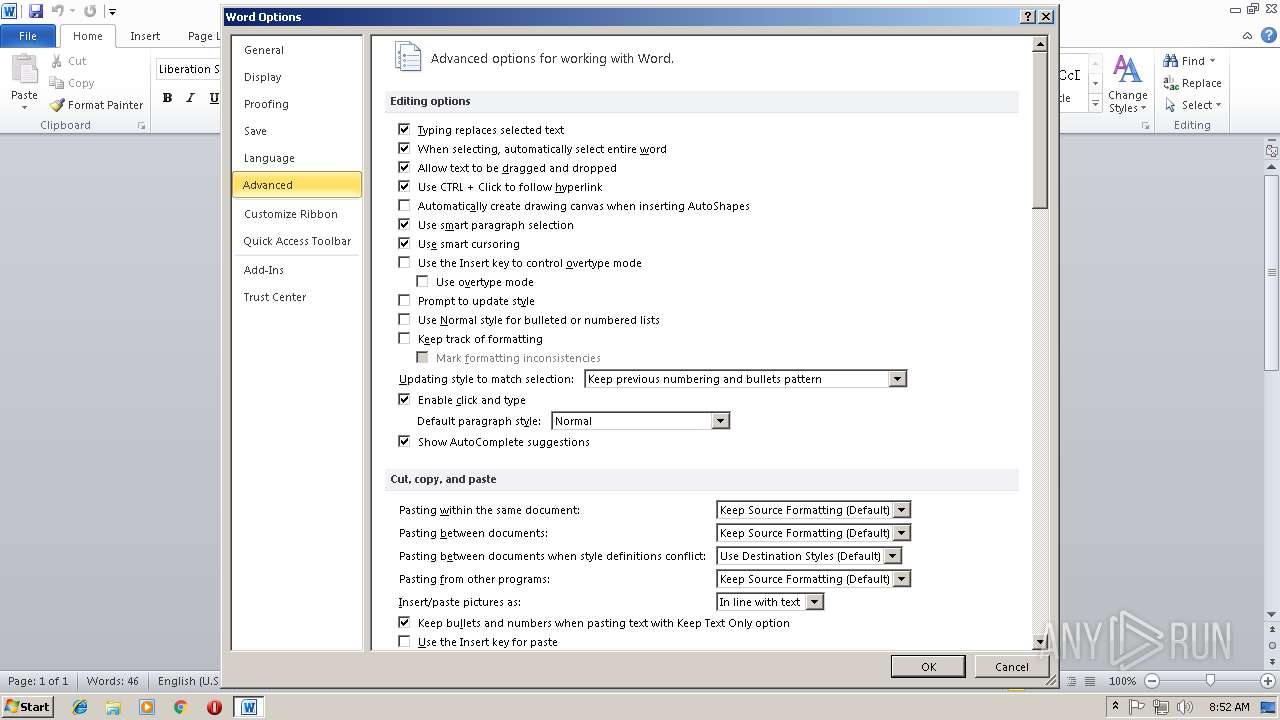Uncheck Allow text to be dragged and dropped
This screenshot has height=720, width=1280.
pyautogui.click(x=404, y=168)
